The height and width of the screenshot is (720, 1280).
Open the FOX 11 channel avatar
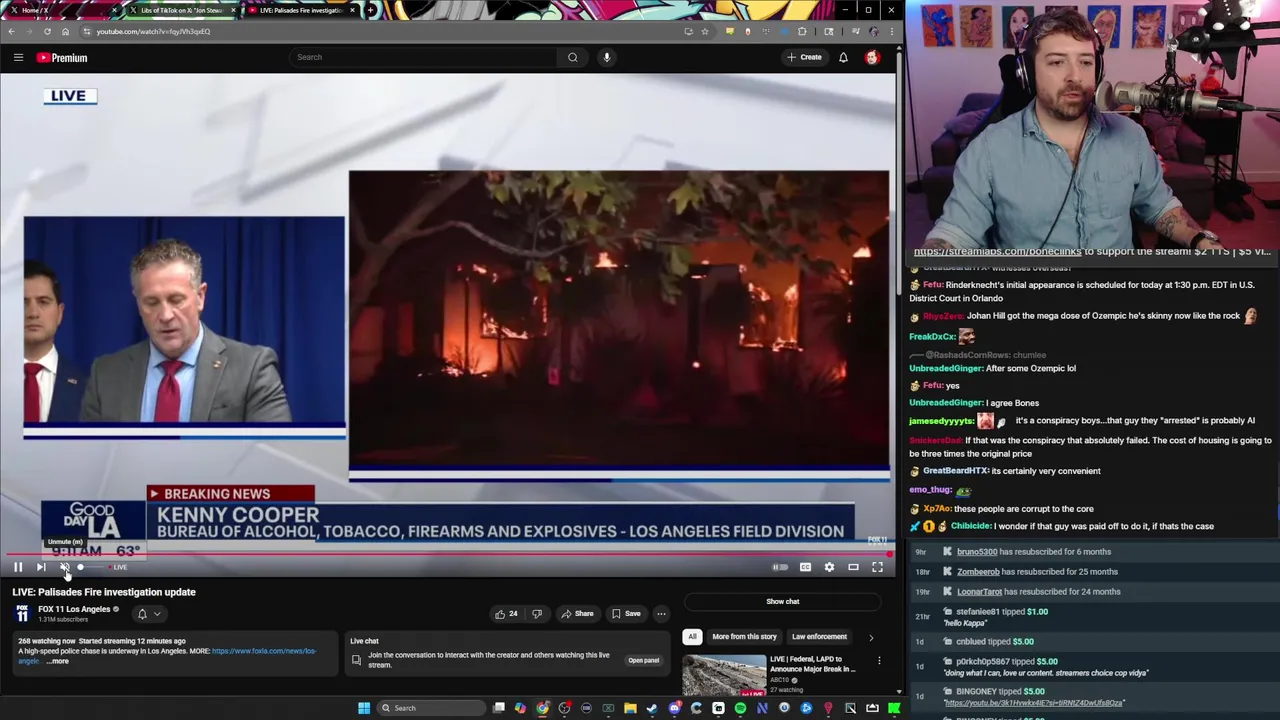(x=22, y=613)
